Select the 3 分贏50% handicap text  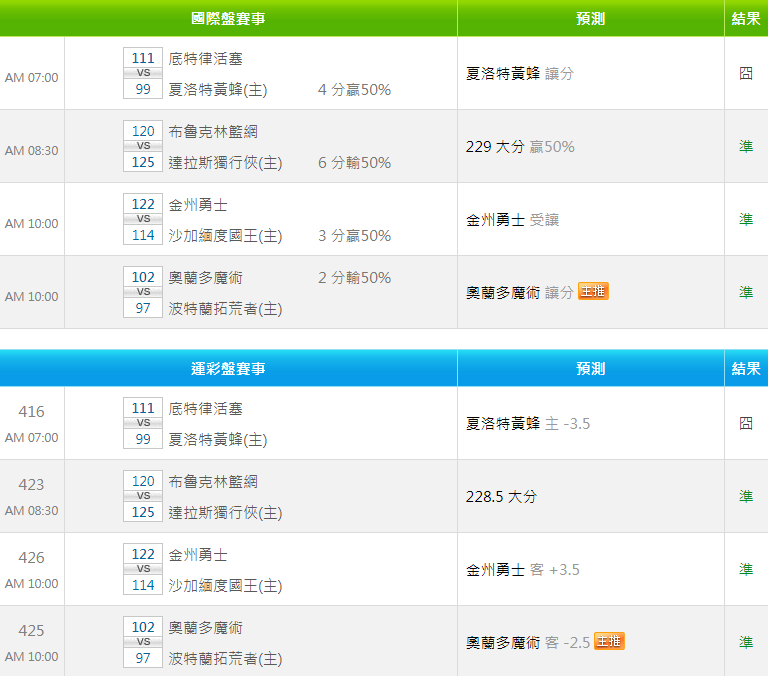[x=354, y=236]
